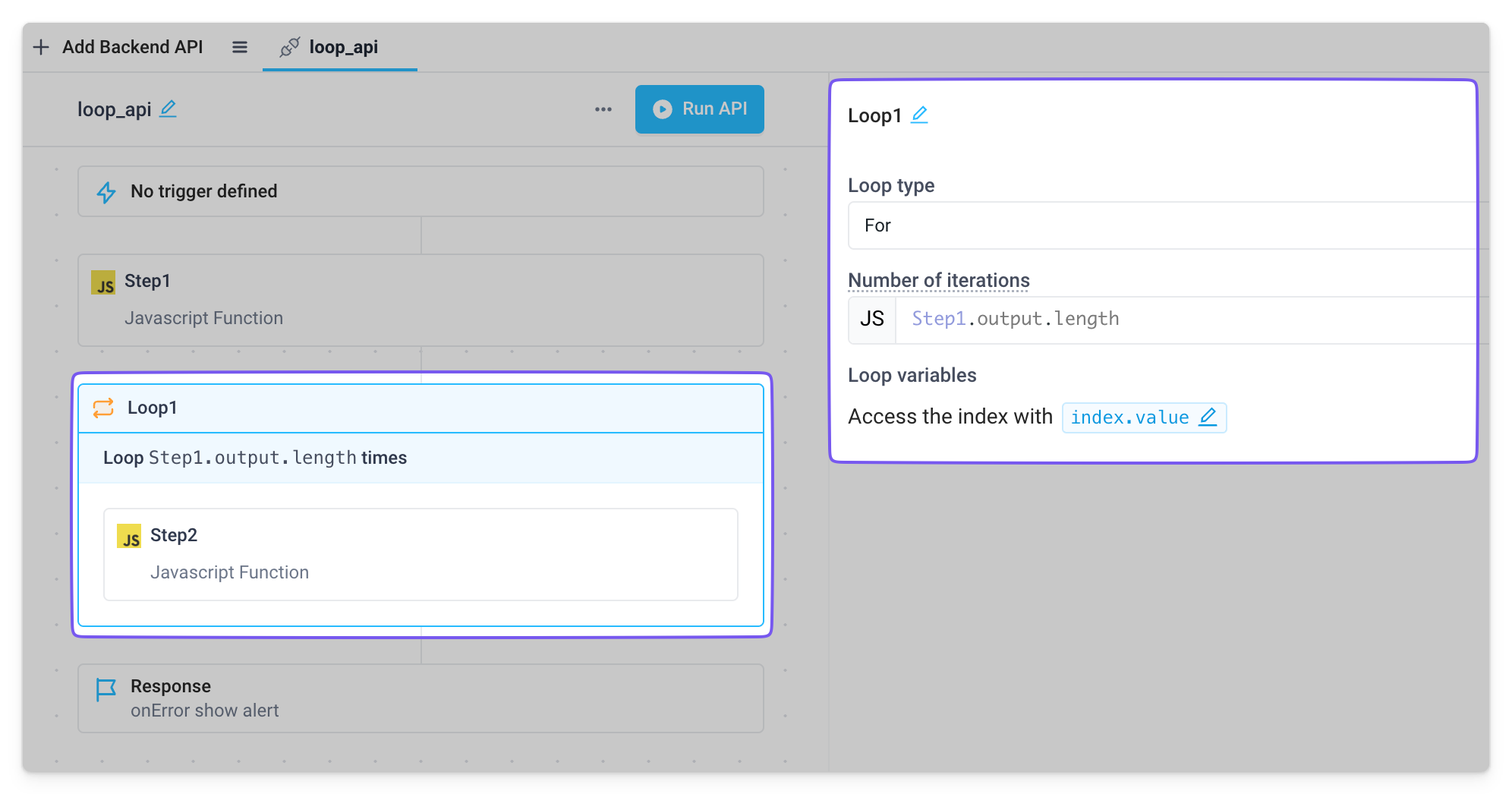Open the three-dot options menu near Run API
Image resolution: width=1512 pixels, height=794 pixels.
(x=603, y=109)
